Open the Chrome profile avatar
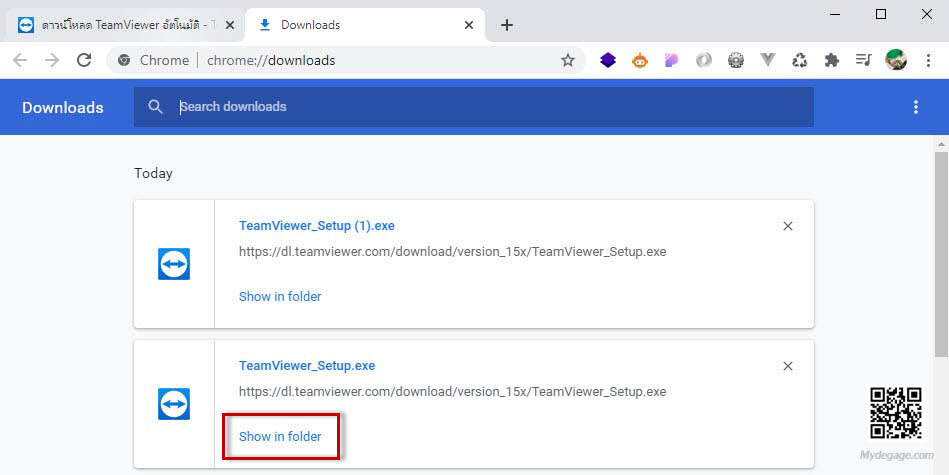 click(x=895, y=60)
